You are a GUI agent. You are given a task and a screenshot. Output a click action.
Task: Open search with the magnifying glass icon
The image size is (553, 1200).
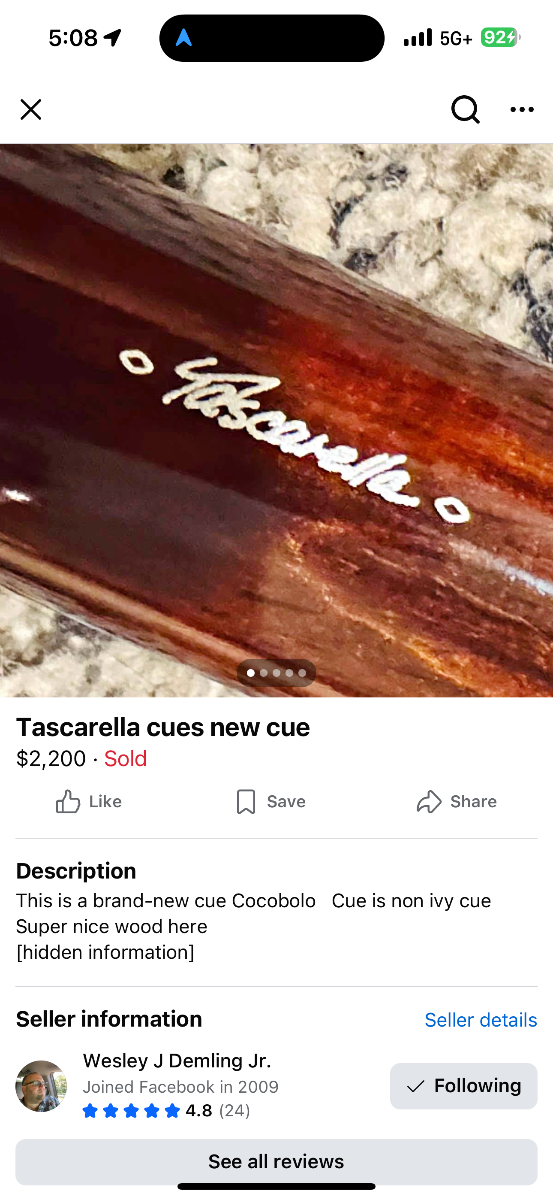[x=466, y=109]
